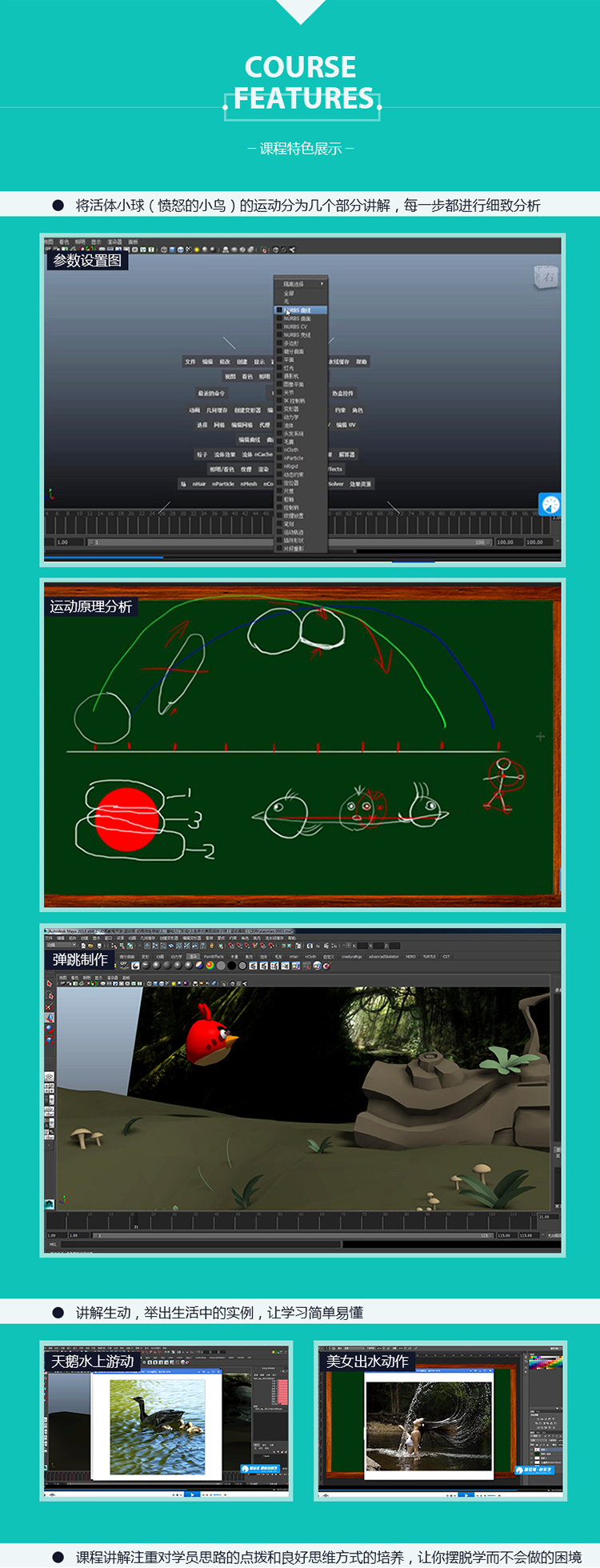Screen dimensions: 600x1568
Task: Toggle nCloth checkbox in show menu
Action: pos(279,450)
